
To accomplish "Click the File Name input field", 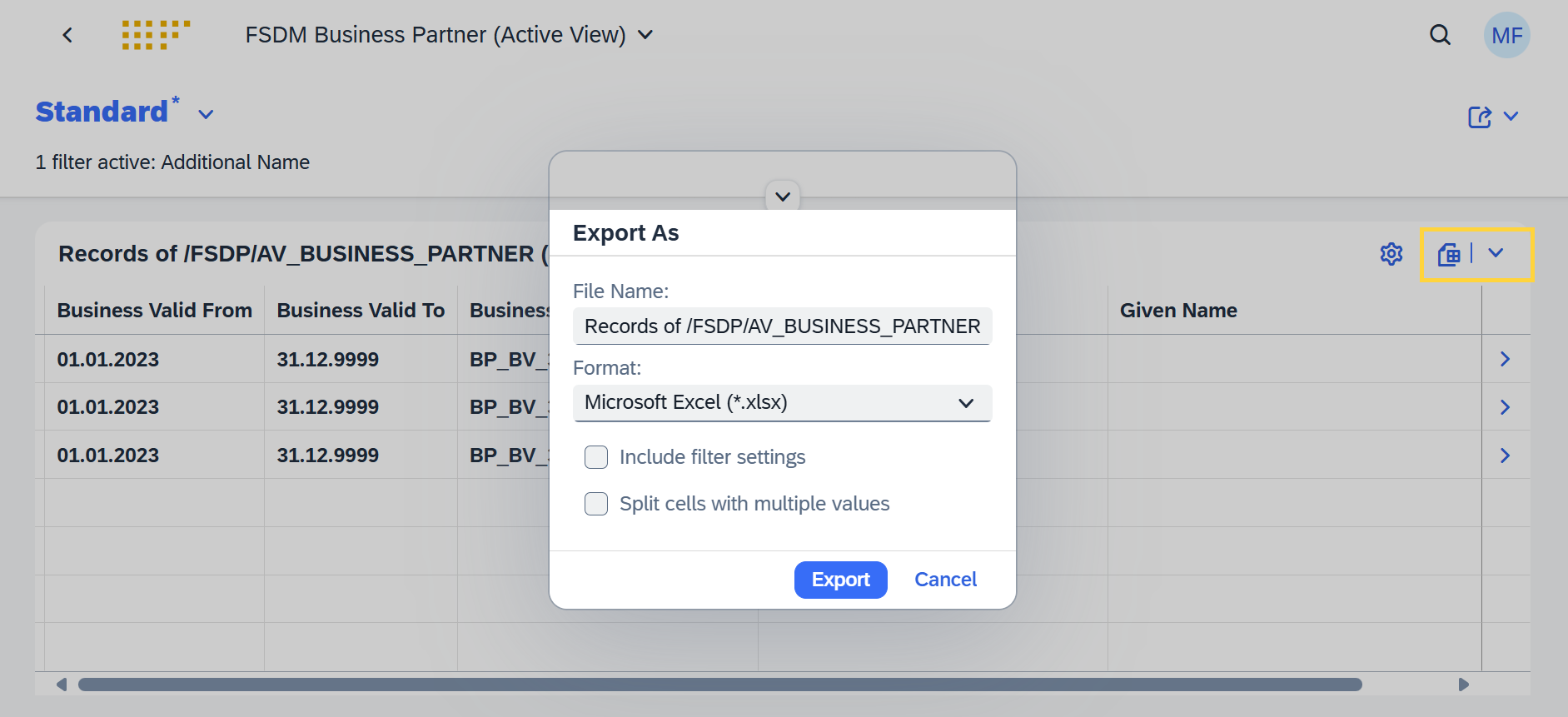I will pos(783,326).
